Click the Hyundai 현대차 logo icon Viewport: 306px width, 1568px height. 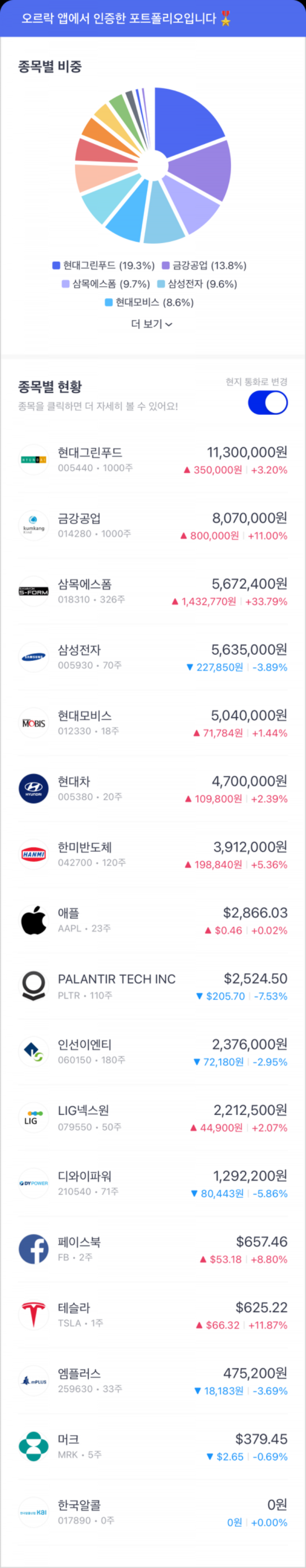click(x=34, y=788)
